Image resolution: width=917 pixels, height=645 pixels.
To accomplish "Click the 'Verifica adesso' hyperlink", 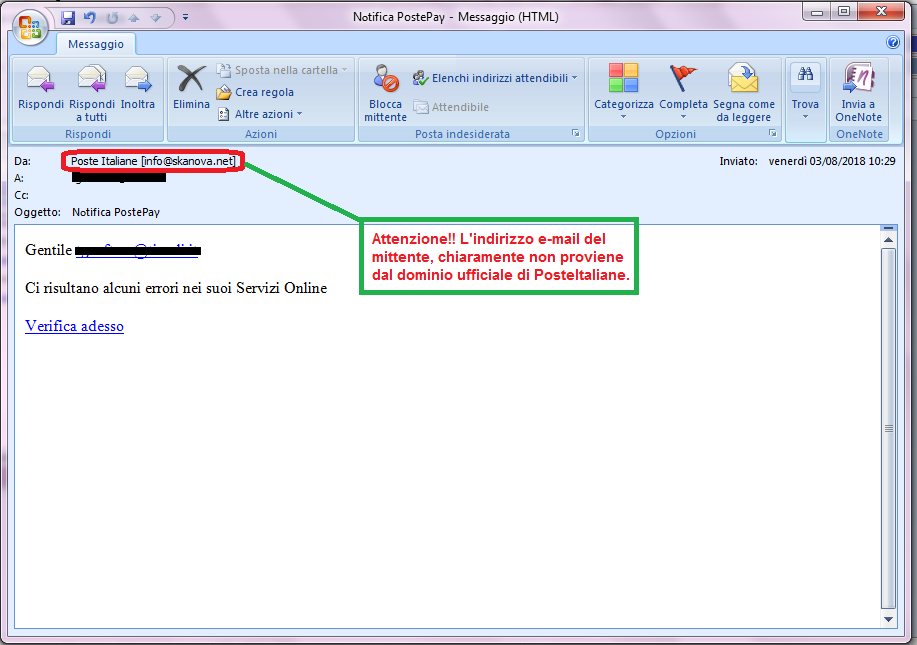I will [x=74, y=326].
